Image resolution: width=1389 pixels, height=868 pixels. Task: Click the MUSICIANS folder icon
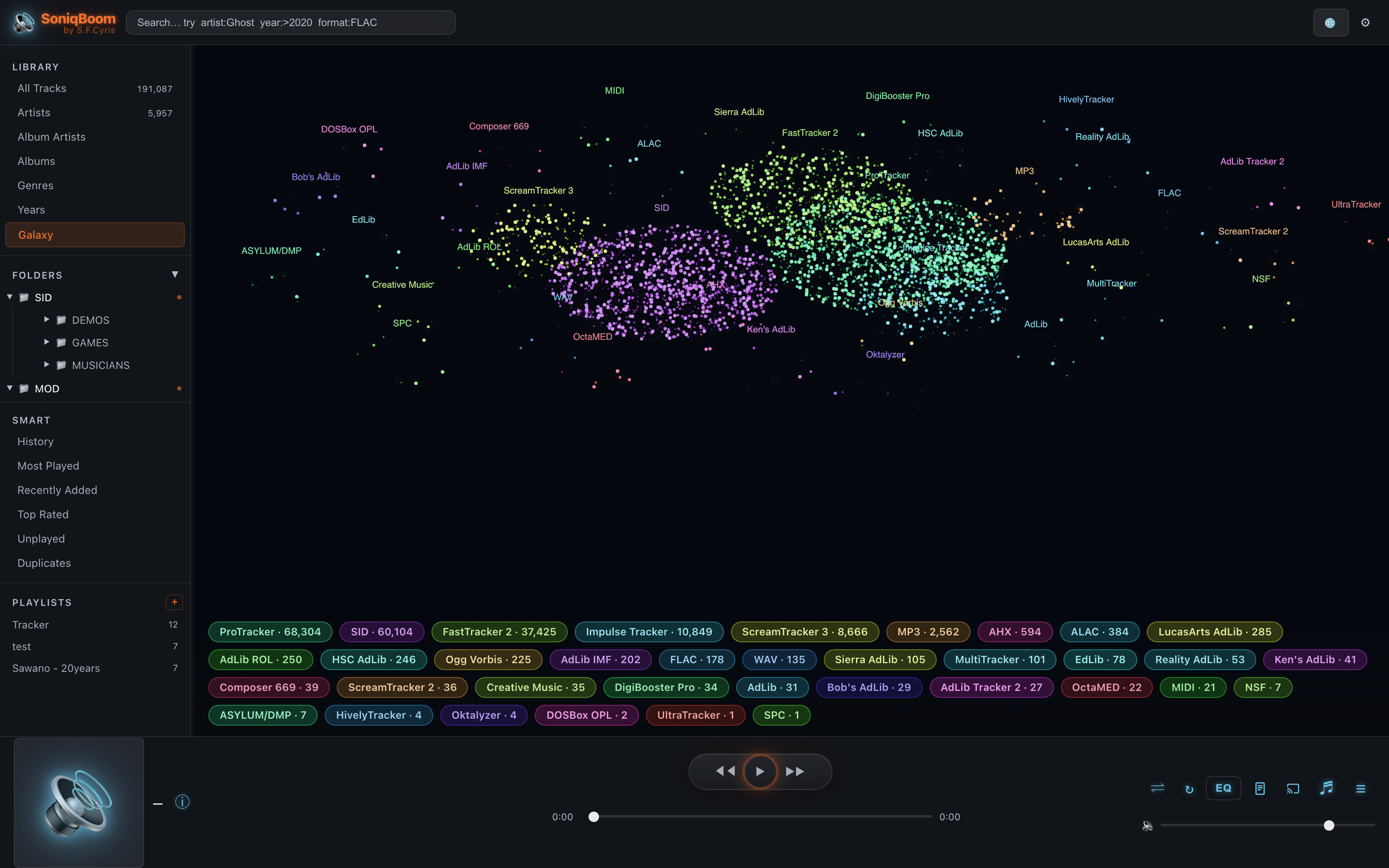tap(61, 365)
